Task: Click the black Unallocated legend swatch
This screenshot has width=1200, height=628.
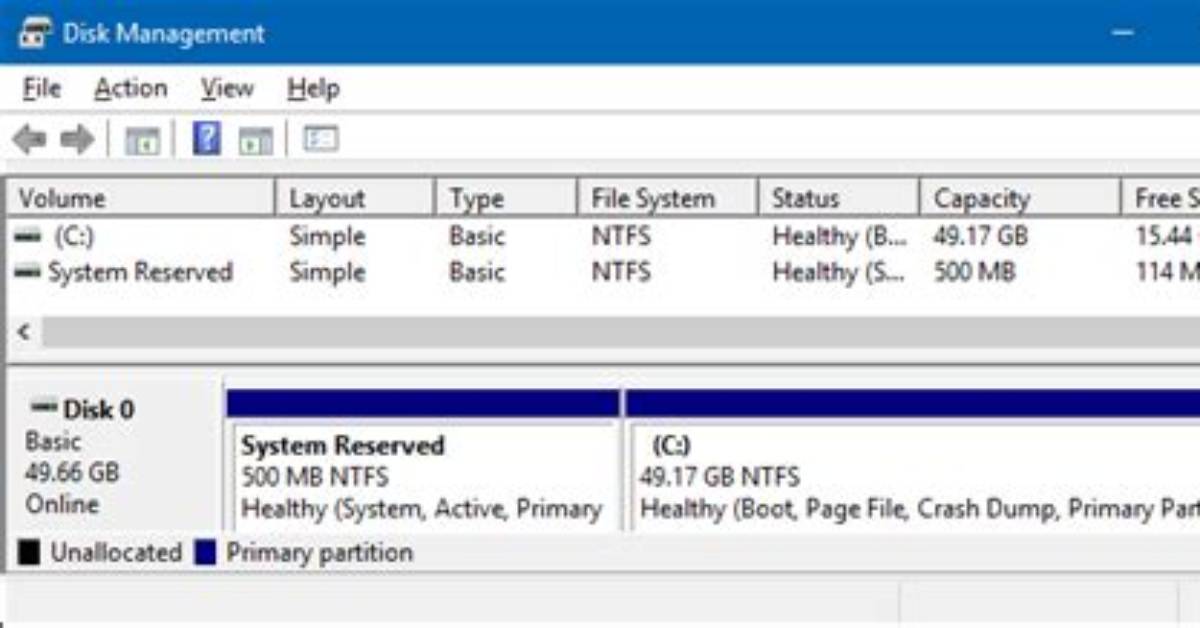Action: (x=29, y=553)
